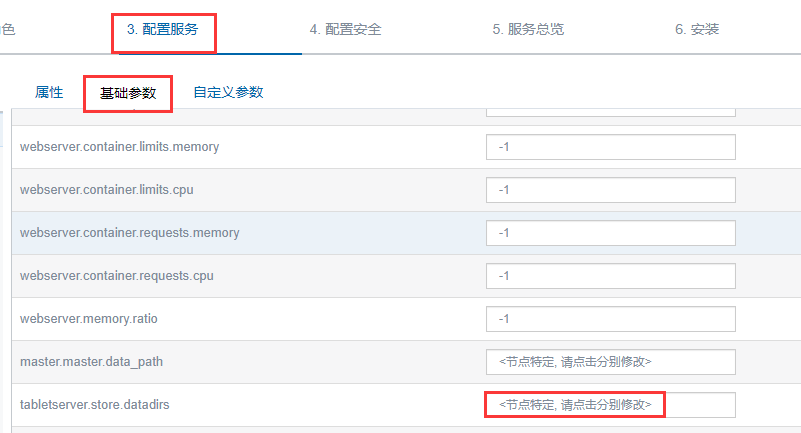Click the webserver.memory.ratio parameter label
The width and height of the screenshot is (801, 433).
(89, 319)
